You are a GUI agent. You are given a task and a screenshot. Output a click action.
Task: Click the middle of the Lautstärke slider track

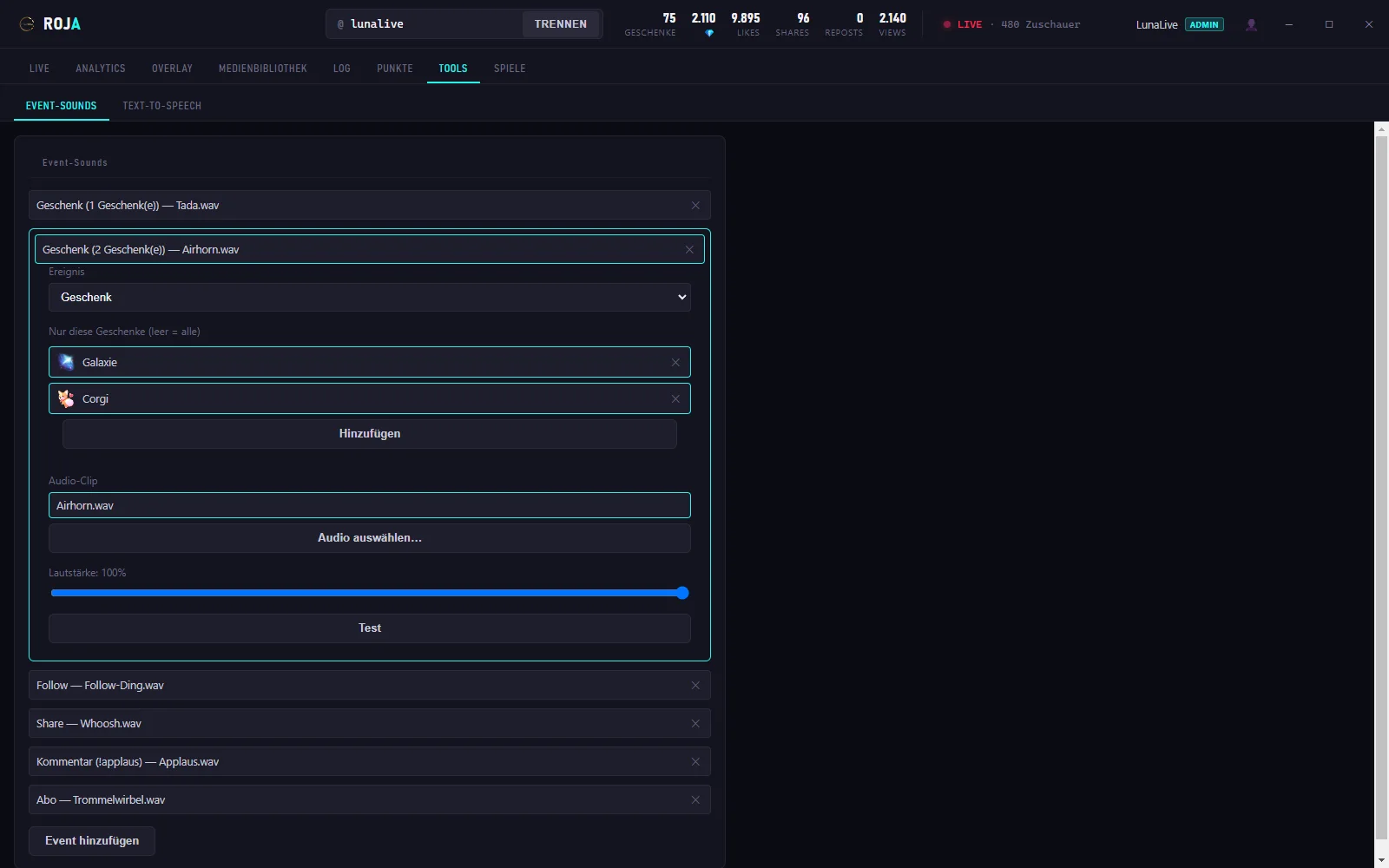coord(370,594)
